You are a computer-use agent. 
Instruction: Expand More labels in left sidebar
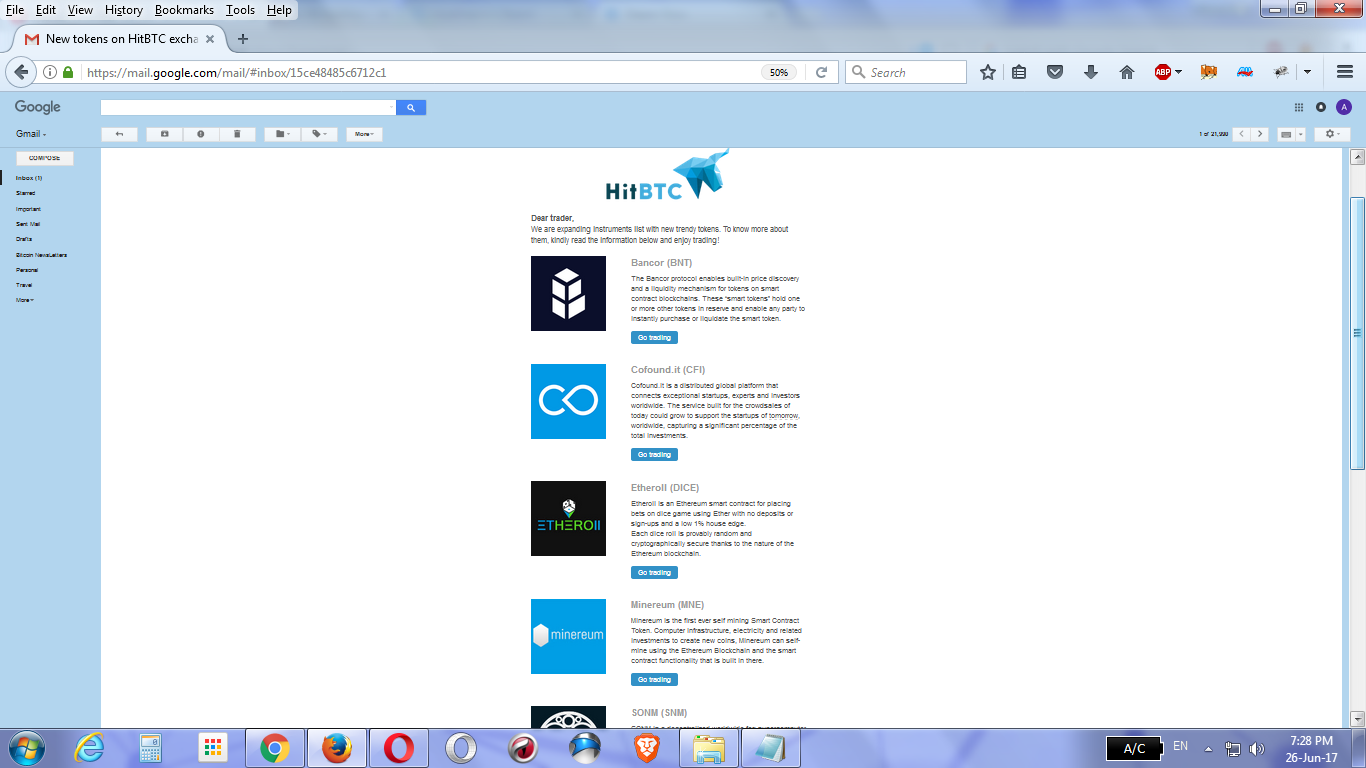(24, 300)
